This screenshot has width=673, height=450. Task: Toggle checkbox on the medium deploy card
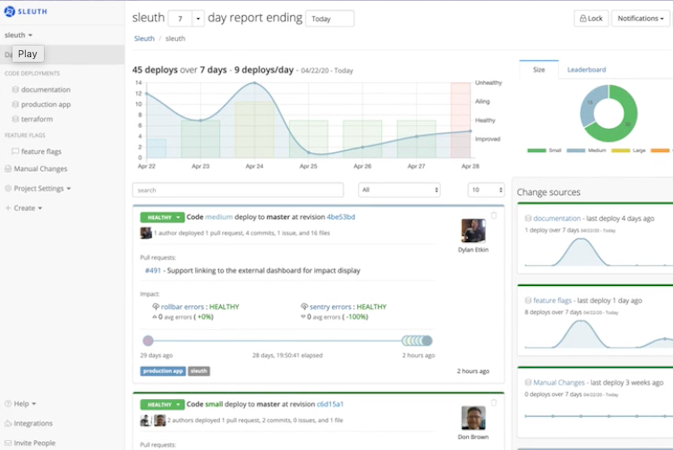[493, 215]
